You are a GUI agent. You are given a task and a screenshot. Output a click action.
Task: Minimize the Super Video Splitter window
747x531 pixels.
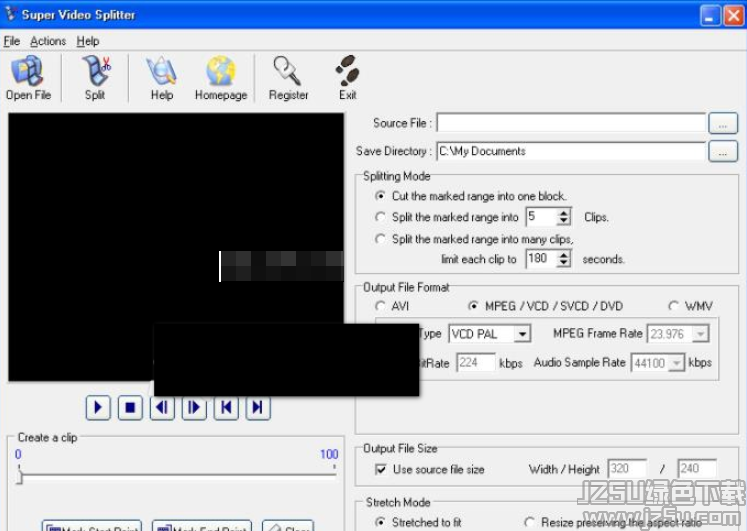(710, 16)
